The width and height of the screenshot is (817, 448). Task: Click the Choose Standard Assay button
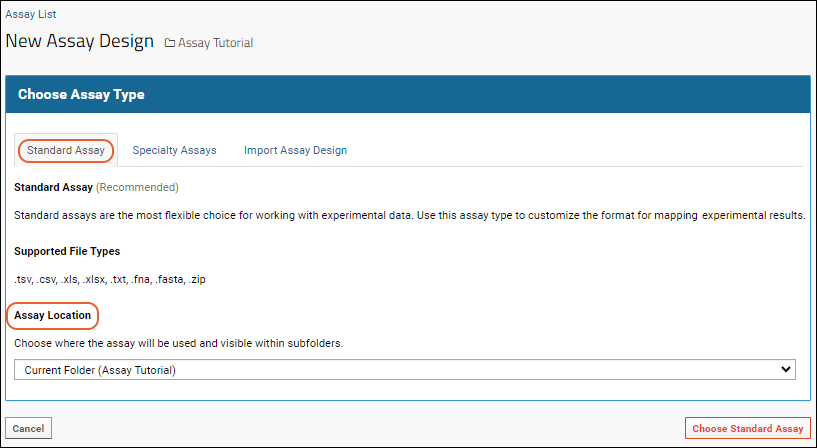pyautogui.click(x=748, y=428)
